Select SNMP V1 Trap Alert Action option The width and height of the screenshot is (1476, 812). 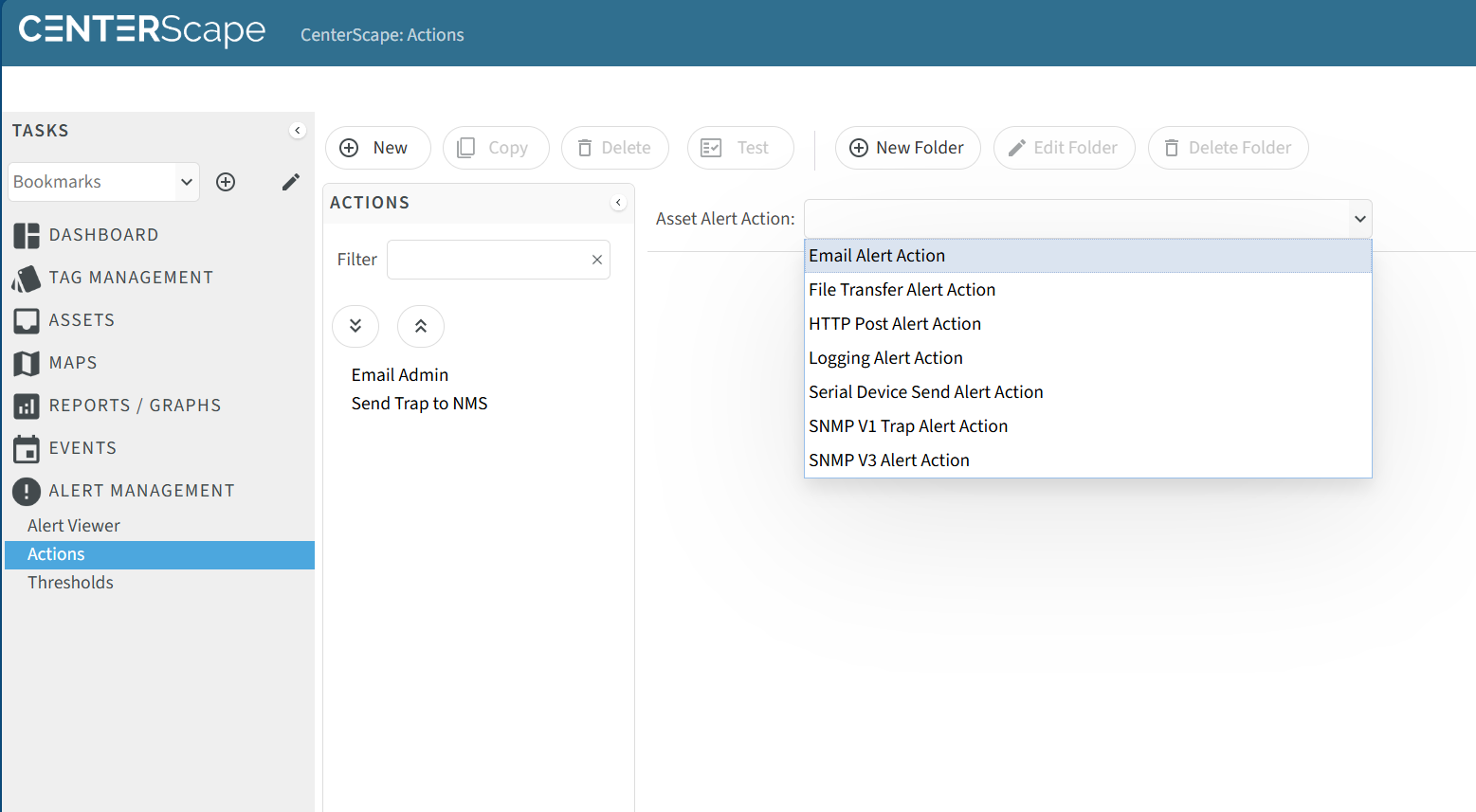(x=907, y=426)
